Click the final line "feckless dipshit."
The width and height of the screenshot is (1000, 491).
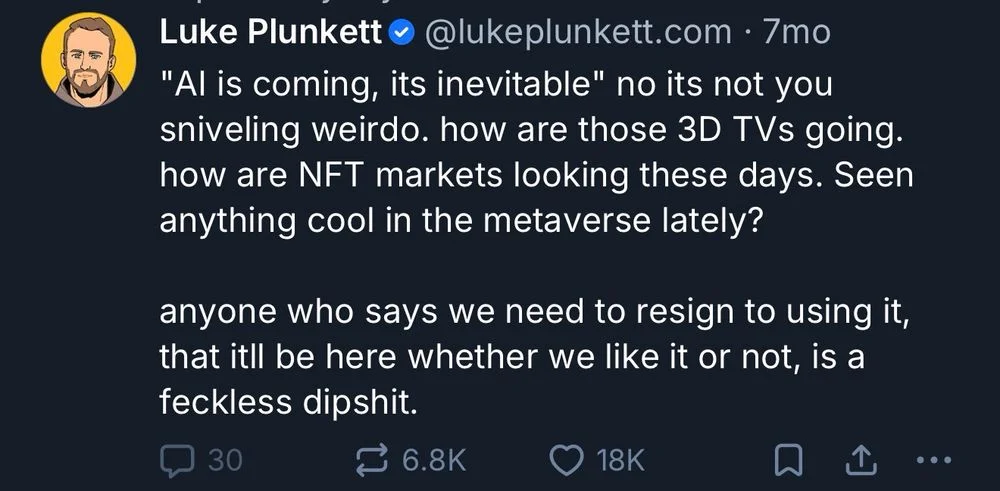pos(286,401)
